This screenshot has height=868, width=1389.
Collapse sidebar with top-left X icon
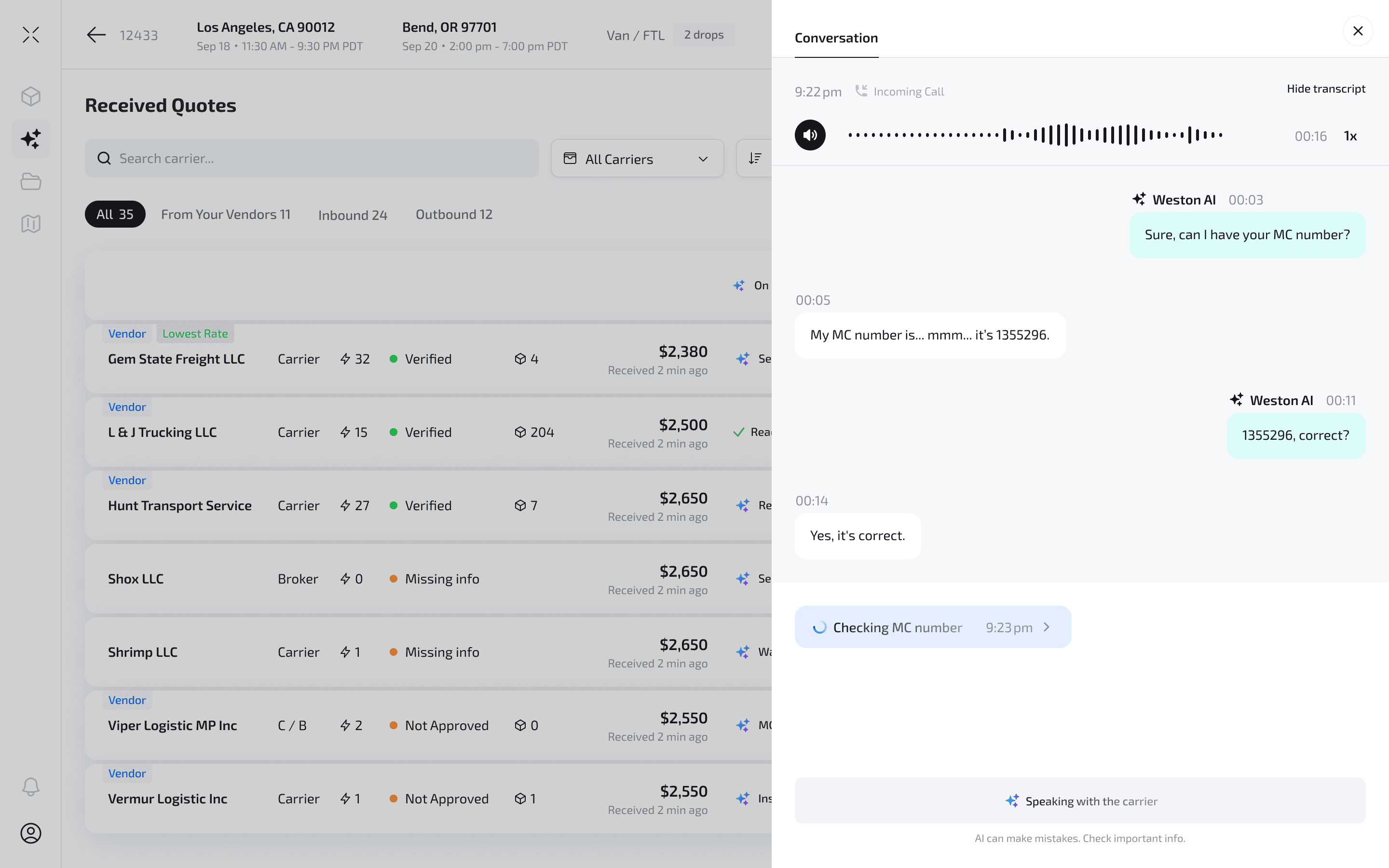tap(31, 35)
